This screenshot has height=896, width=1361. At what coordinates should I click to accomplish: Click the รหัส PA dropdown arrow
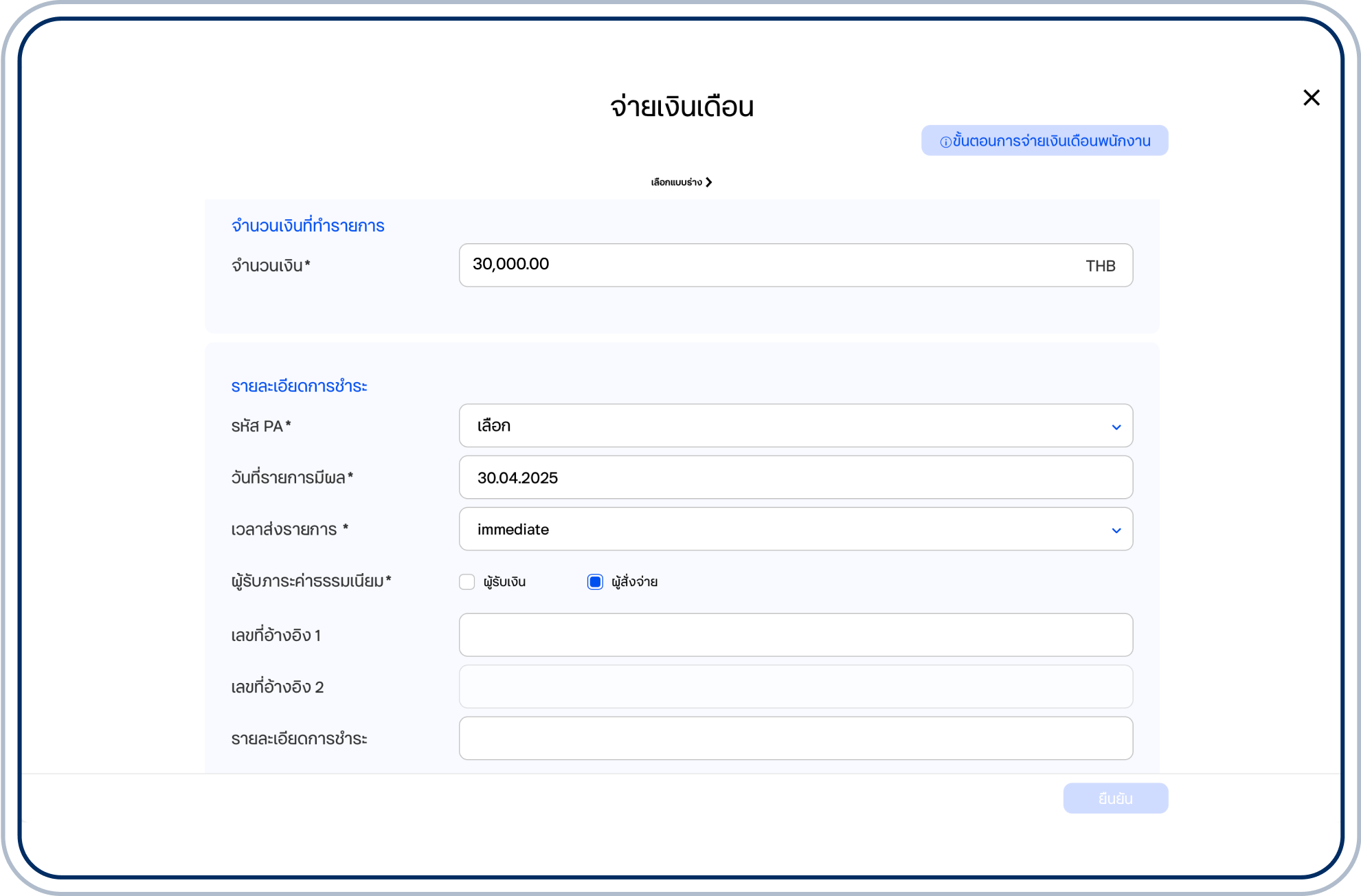[1116, 427]
